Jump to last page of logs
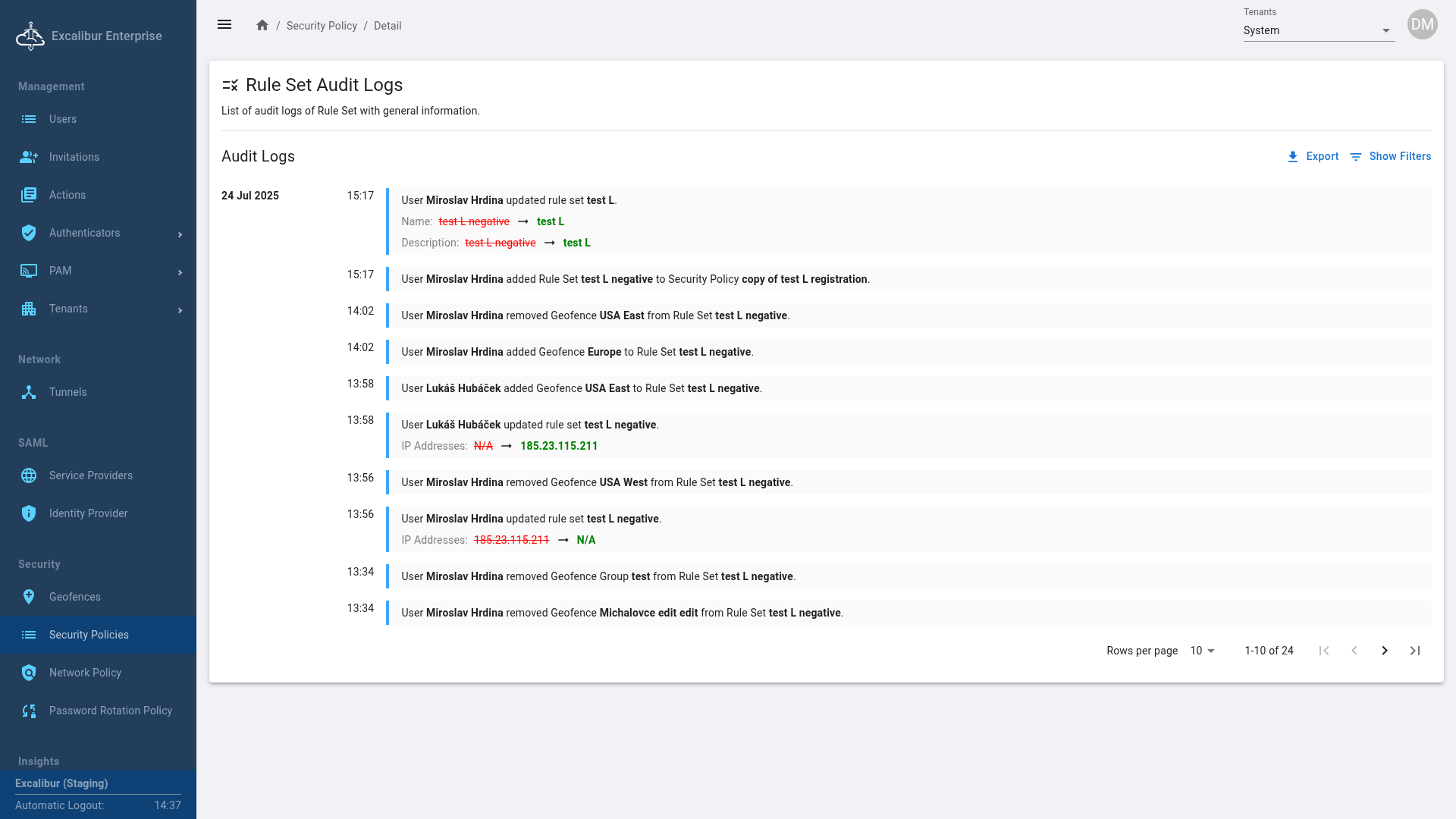Image resolution: width=1456 pixels, height=819 pixels. coord(1415,651)
